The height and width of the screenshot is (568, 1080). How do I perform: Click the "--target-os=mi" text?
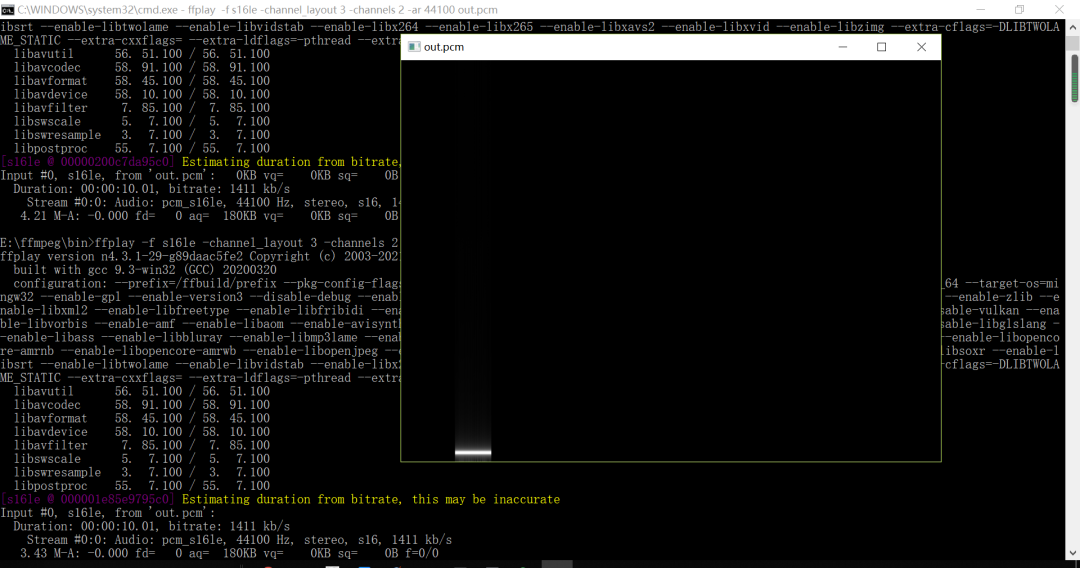click(1012, 284)
